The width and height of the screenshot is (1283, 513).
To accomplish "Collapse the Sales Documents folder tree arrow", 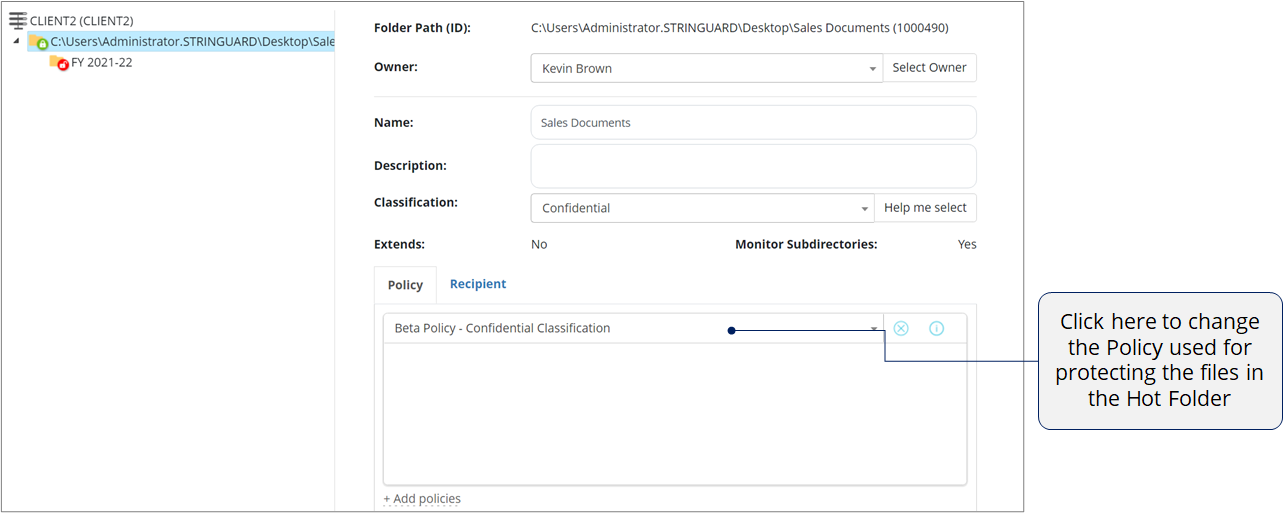I will [16, 42].
